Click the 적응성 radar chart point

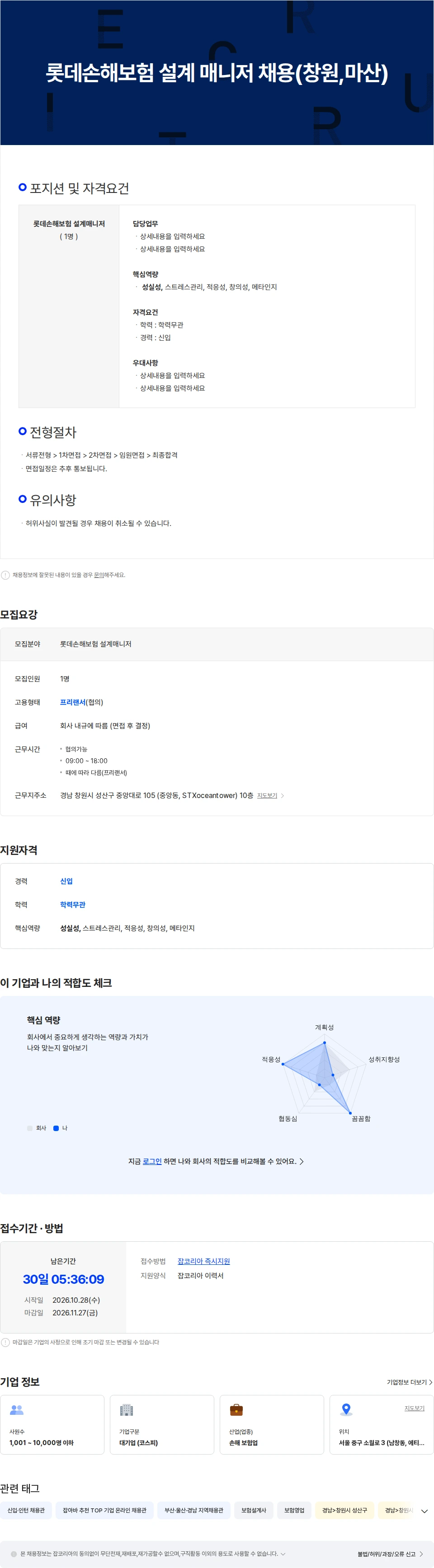click(x=283, y=1063)
